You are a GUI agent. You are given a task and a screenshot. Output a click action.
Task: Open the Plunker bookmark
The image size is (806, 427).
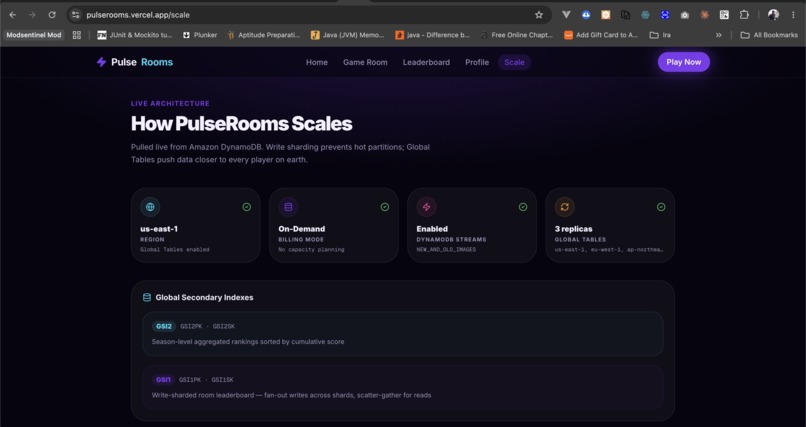point(200,35)
